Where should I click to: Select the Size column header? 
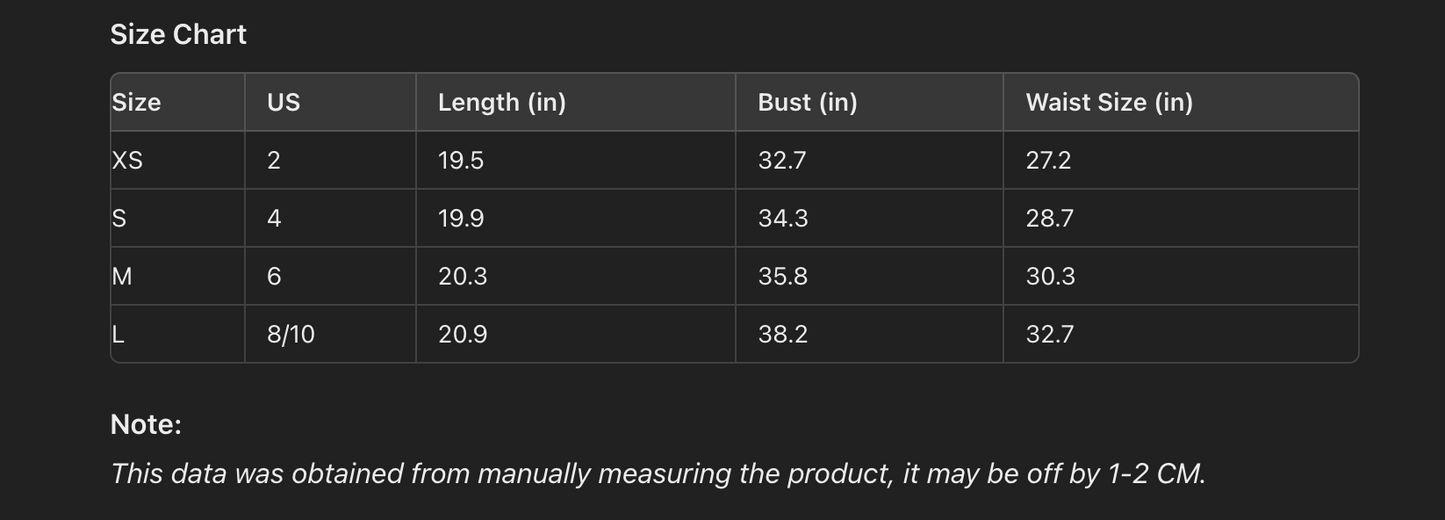(136, 102)
